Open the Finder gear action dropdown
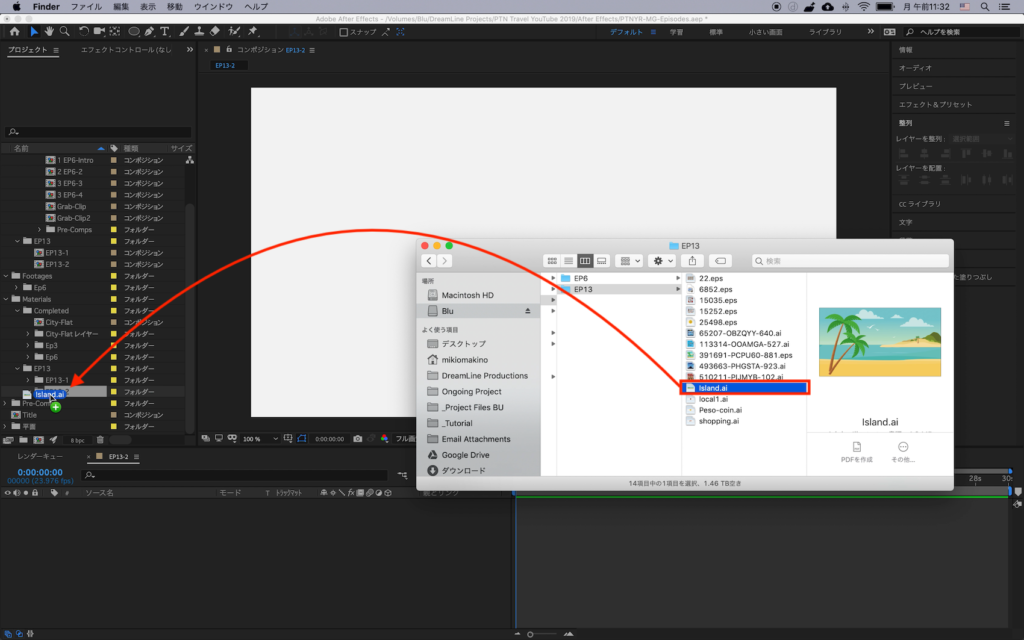 click(661, 261)
